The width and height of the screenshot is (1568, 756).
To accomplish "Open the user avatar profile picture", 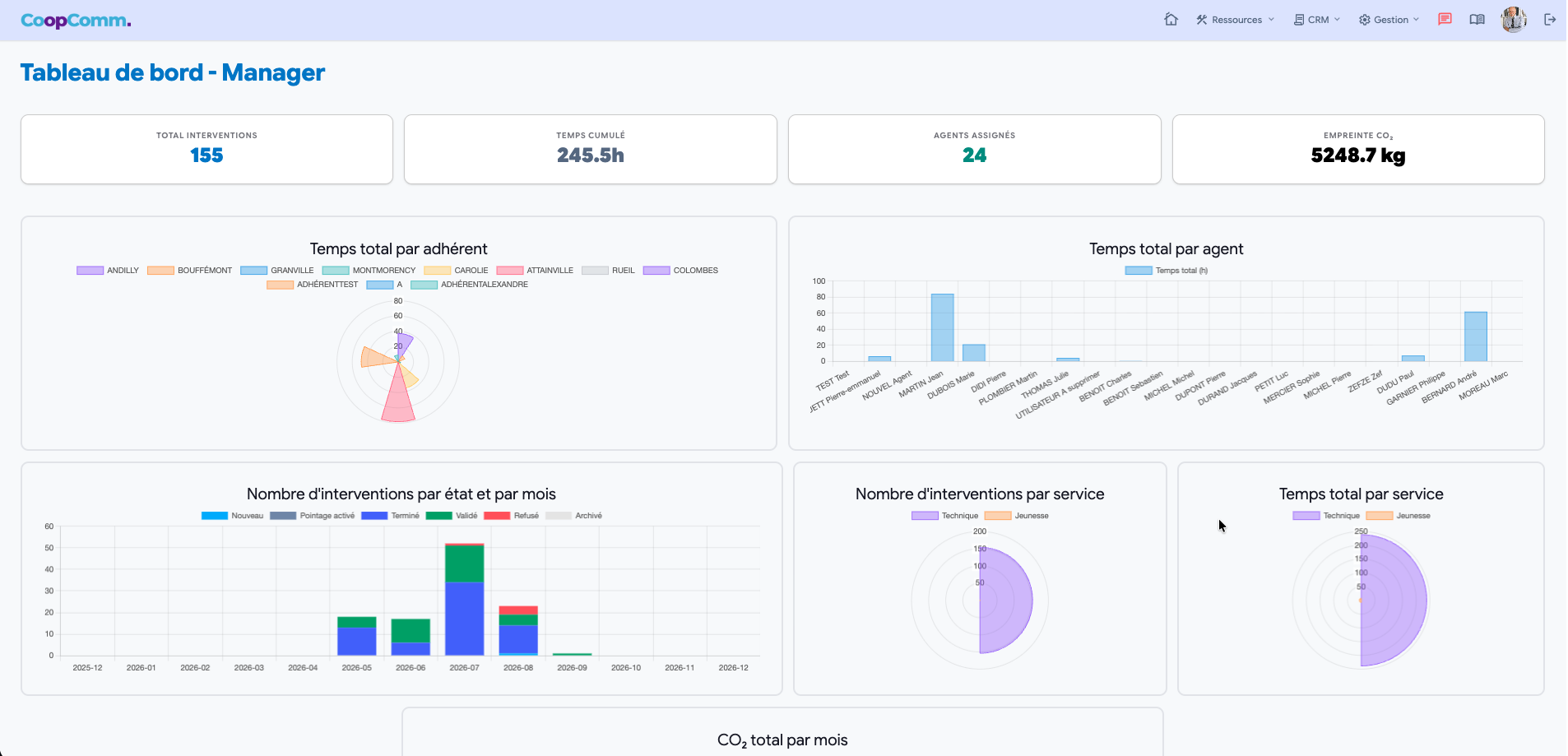I will tap(1514, 20).
